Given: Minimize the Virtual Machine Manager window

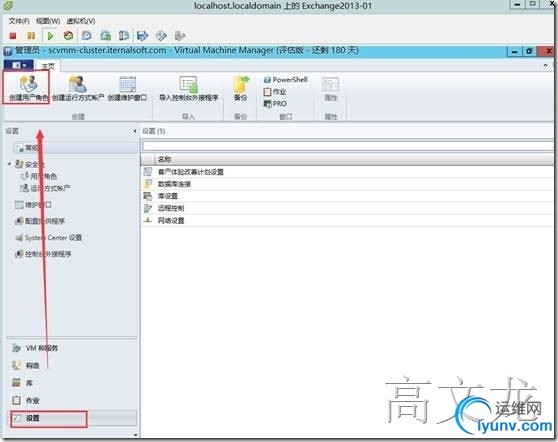Looking at the screenshot, I should click(x=514, y=52).
